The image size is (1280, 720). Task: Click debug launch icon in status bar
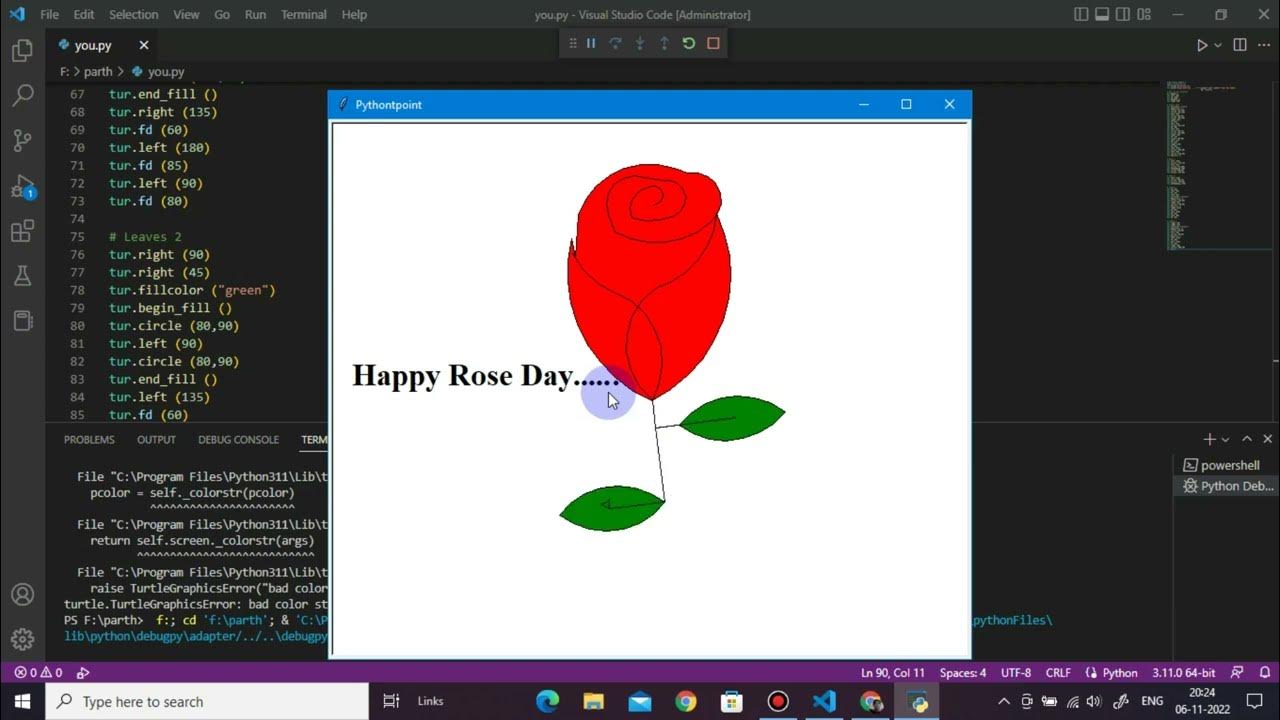coord(83,673)
